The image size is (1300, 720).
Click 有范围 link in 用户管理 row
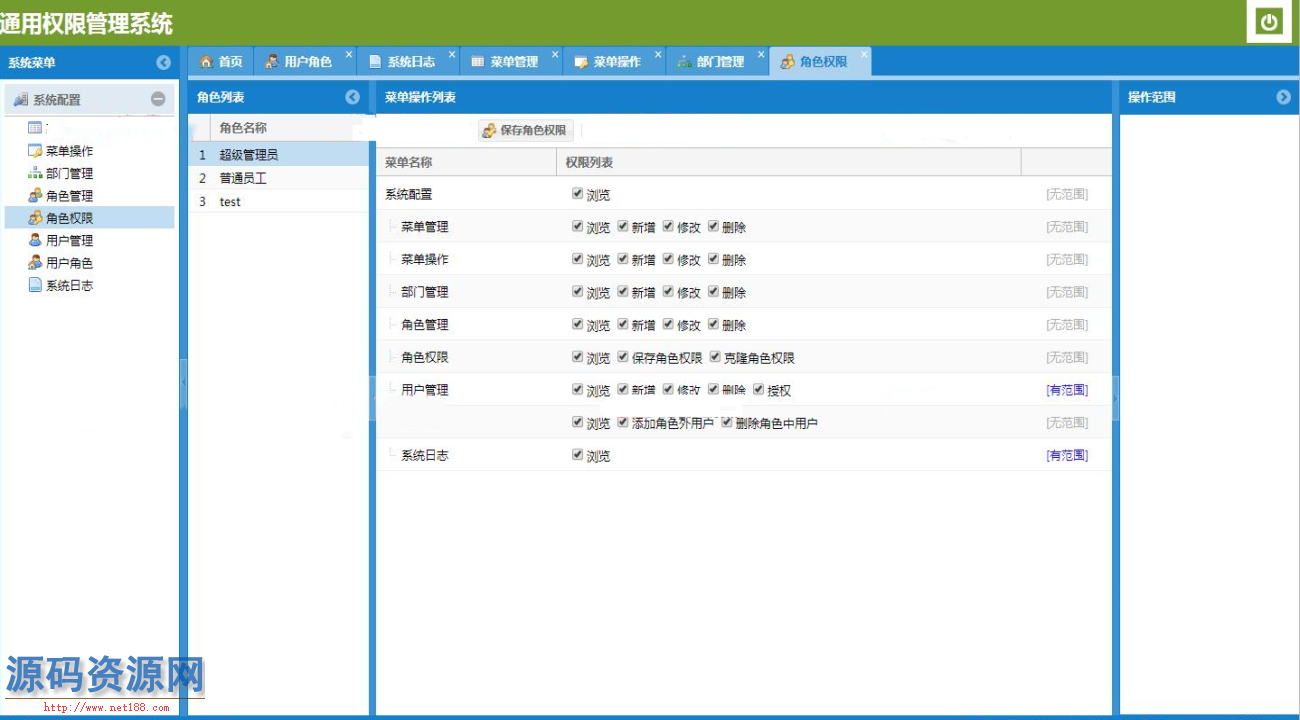coord(1067,390)
